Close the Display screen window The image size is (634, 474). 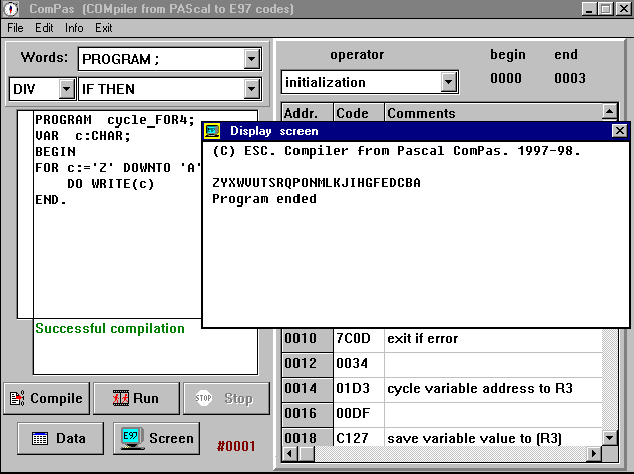(x=619, y=131)
